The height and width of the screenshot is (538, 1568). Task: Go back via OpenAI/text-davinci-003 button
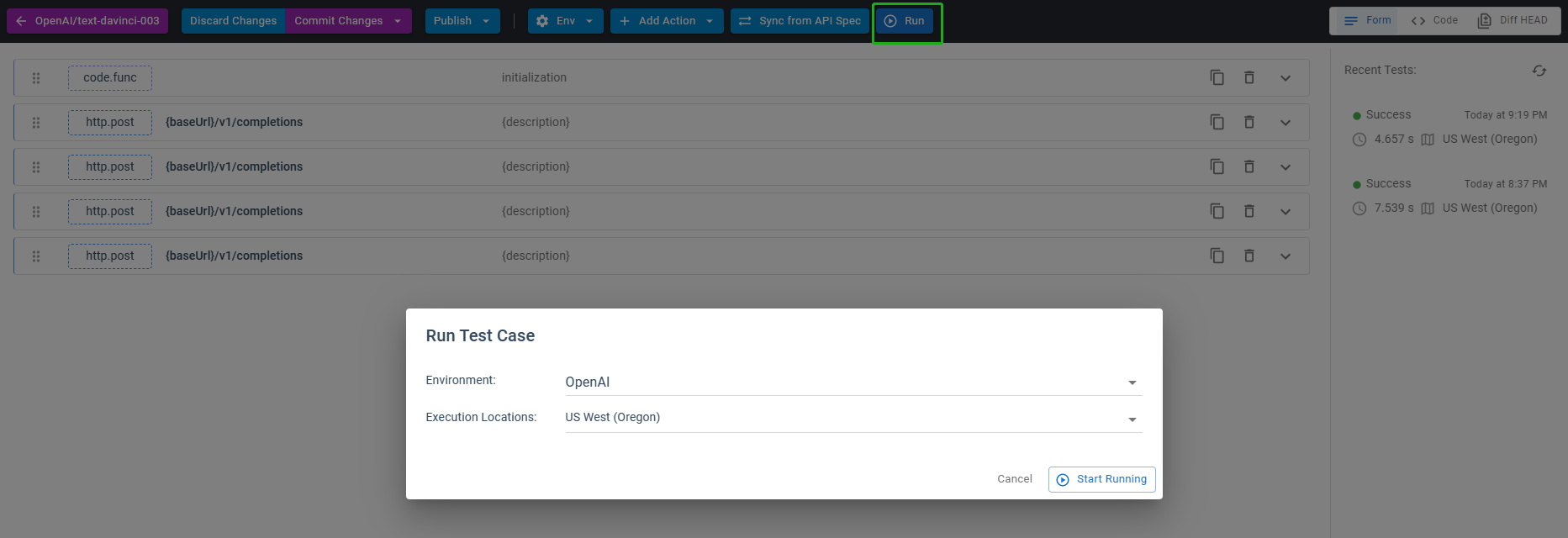(87, 21)
